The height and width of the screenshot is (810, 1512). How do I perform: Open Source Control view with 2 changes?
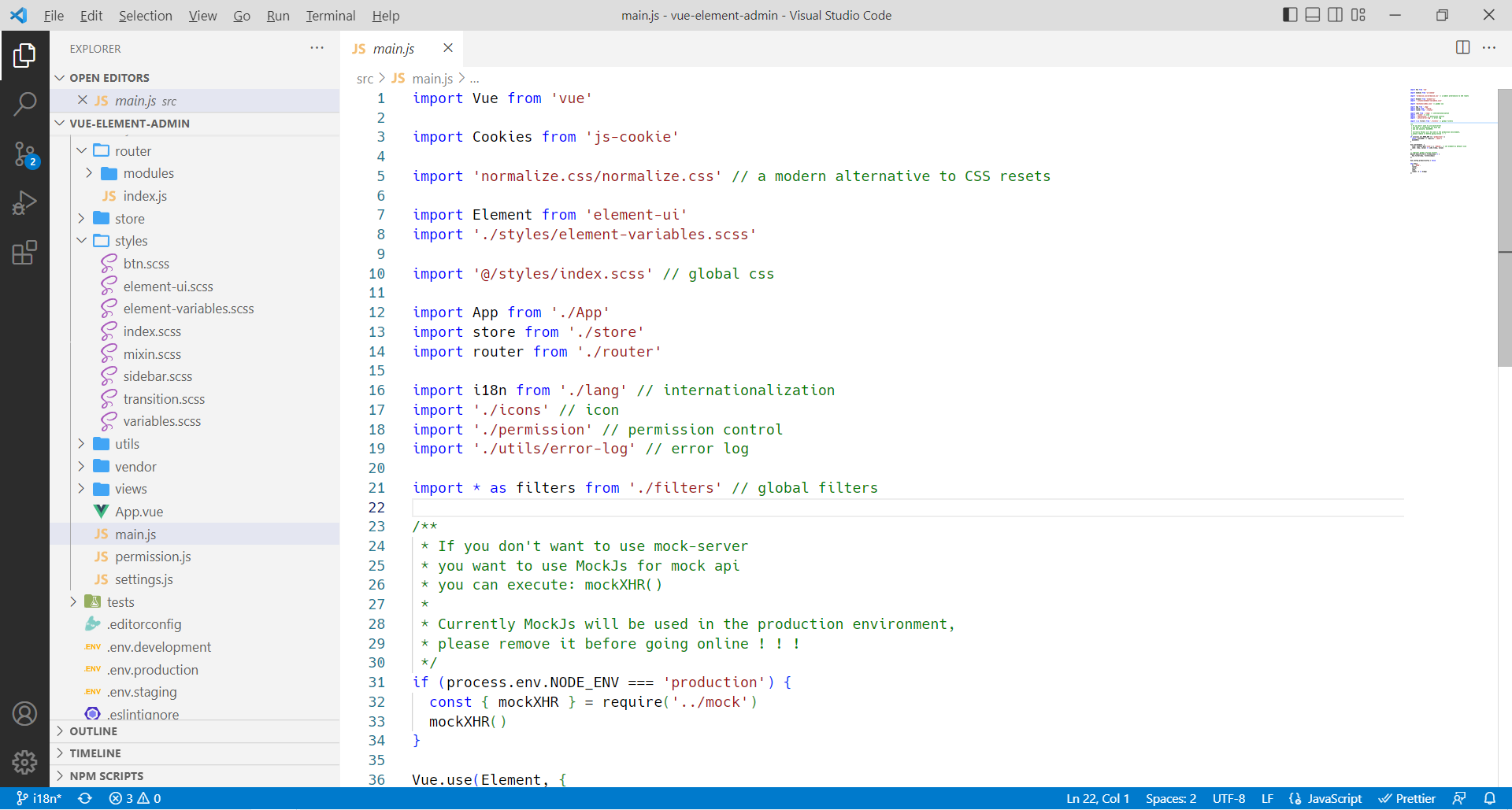(24, 154)
